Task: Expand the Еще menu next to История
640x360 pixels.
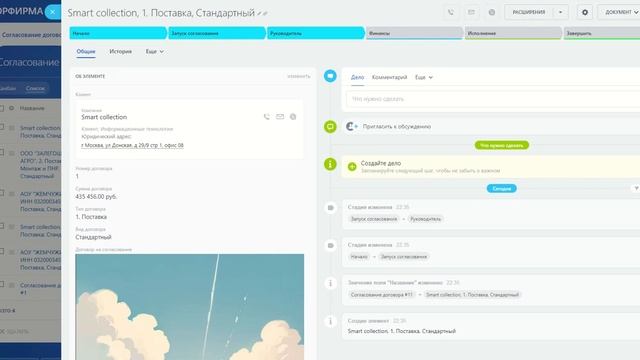Action: pyautogui.click(x=154, y=51)
